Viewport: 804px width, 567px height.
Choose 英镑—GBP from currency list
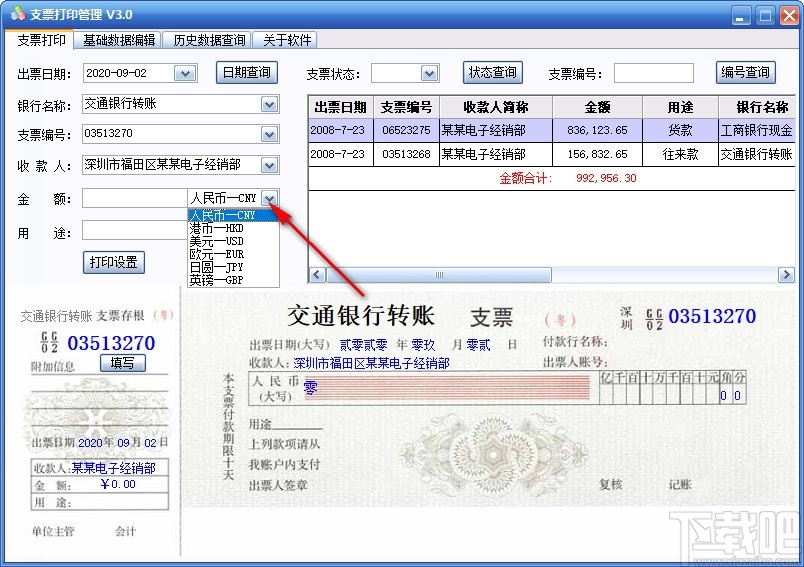pyautogui.click(x=233, y=280)
